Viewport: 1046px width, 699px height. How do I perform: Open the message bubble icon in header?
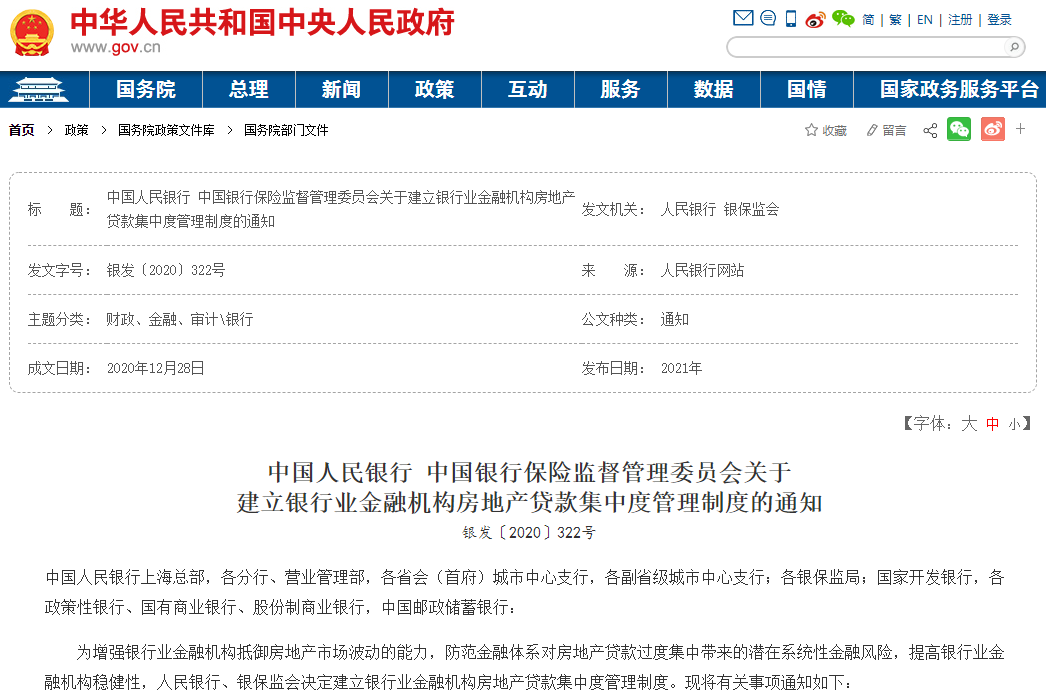(x=768, y=19)
